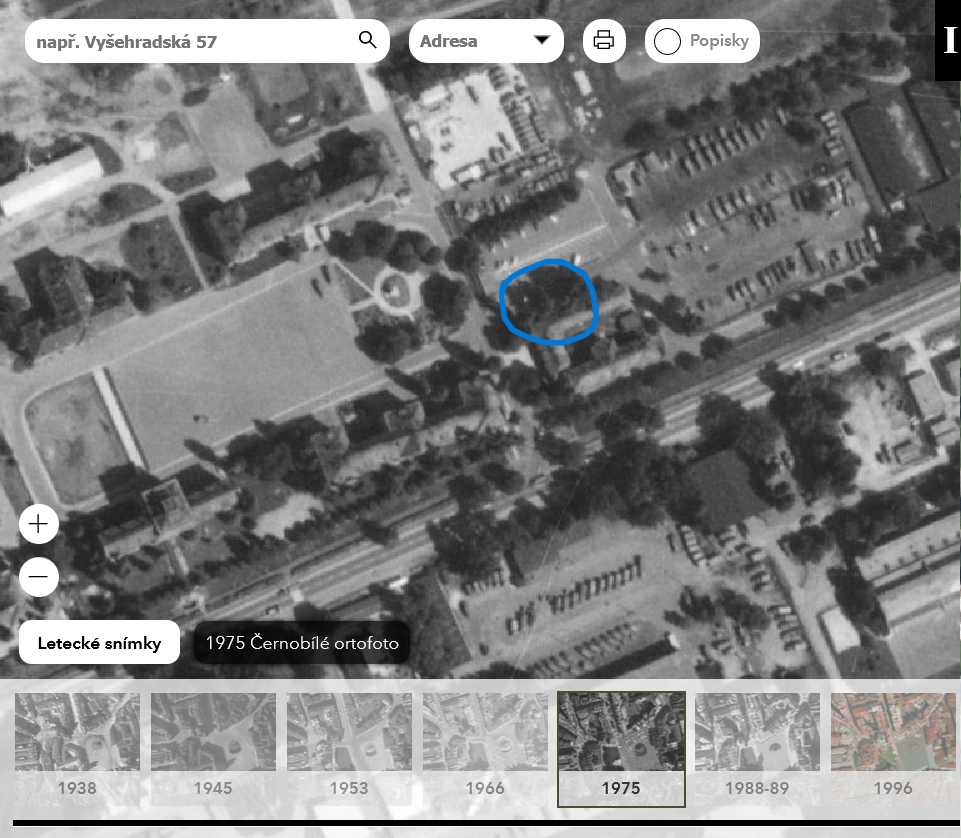Select the 1938 aerial photo thumbnail
Screen dimensions: 961x838
[x=77, y=749]
